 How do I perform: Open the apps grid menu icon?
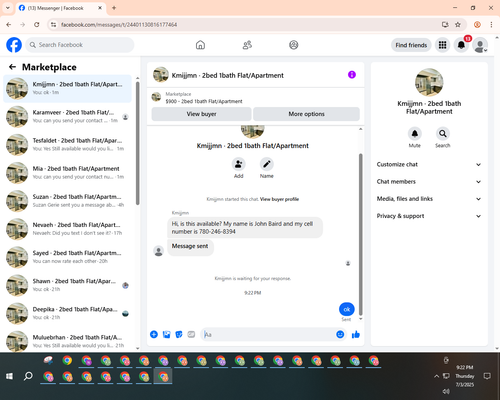[442, 45]
